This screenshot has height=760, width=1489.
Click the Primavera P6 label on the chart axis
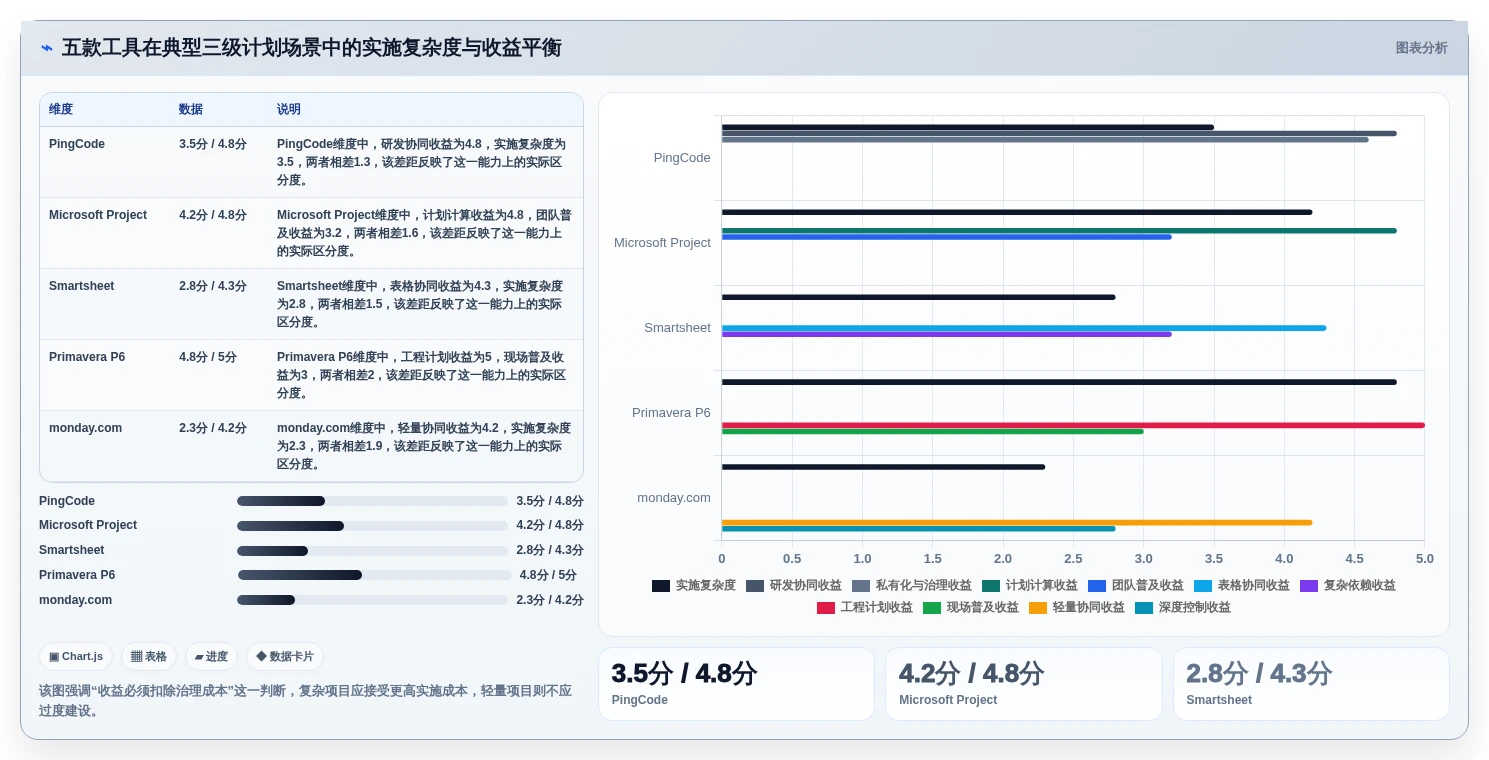[x=671, y=413]
